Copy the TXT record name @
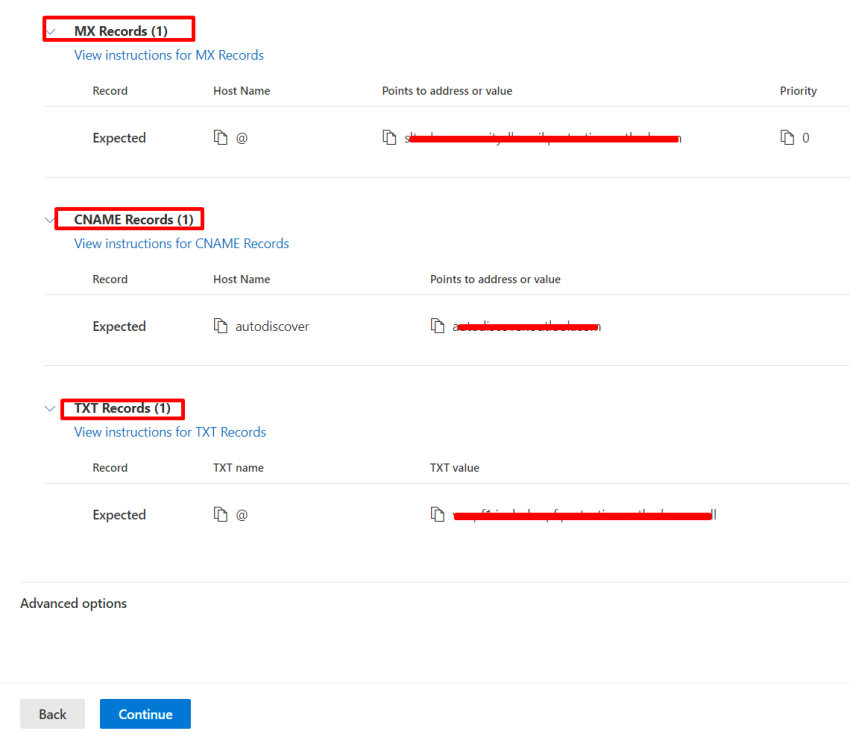The height and width of the screenshot is (734, 850). click(221, 514)
